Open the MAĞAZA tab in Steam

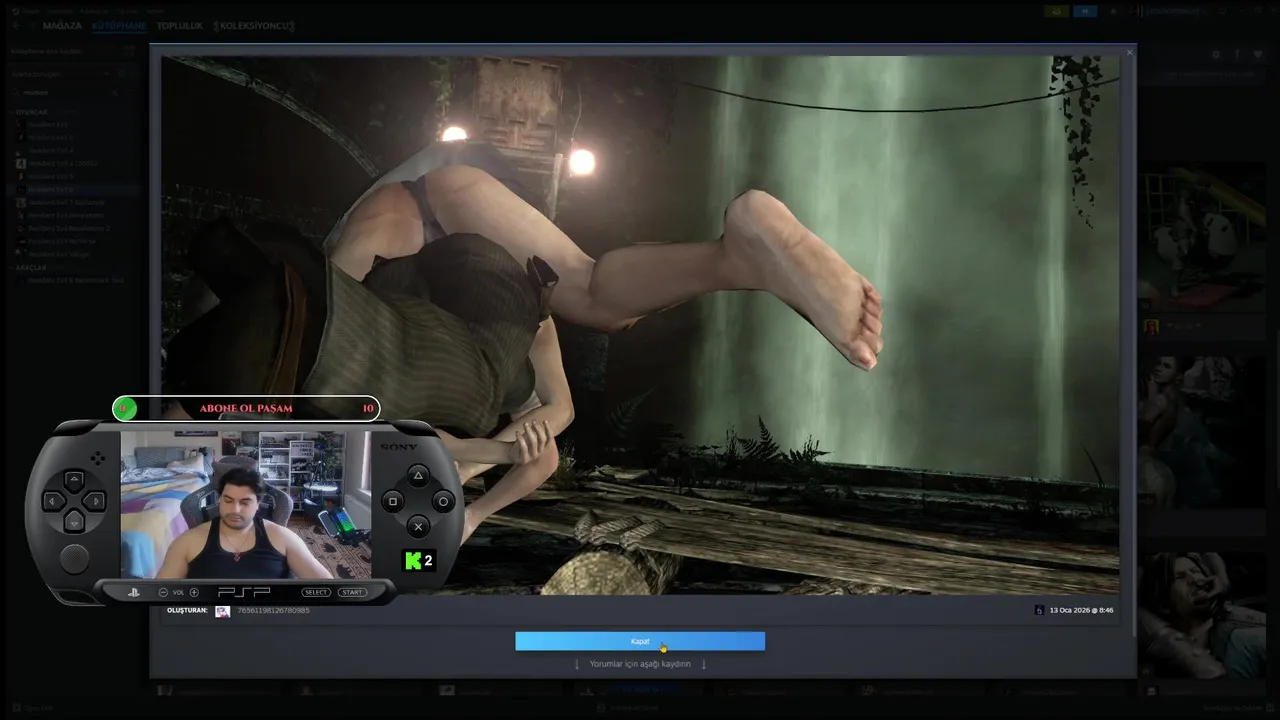[x=62, y=25]
